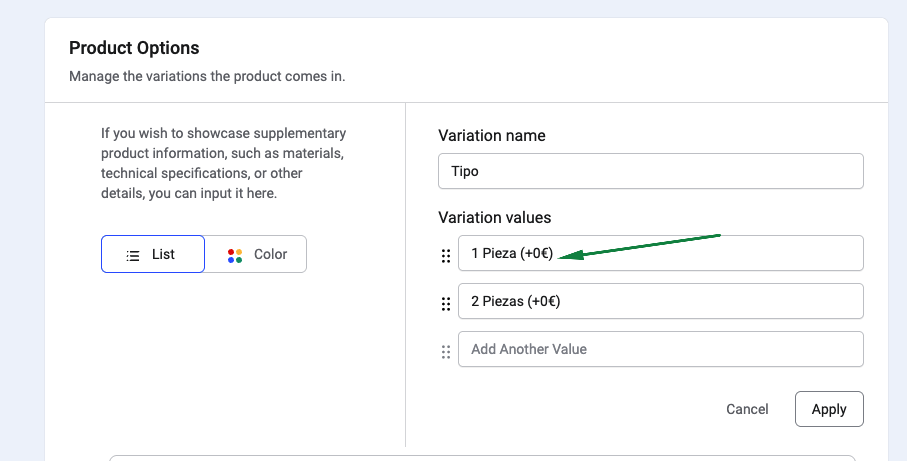Image resolution: width=907 pixels, height=461 pixels.
Task: Click the Apply button
Action: point(828,409)
